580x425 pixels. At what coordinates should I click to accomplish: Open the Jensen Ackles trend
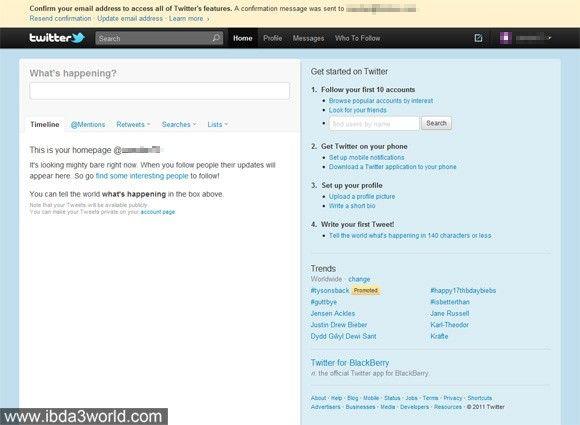(x=333, y=314)
